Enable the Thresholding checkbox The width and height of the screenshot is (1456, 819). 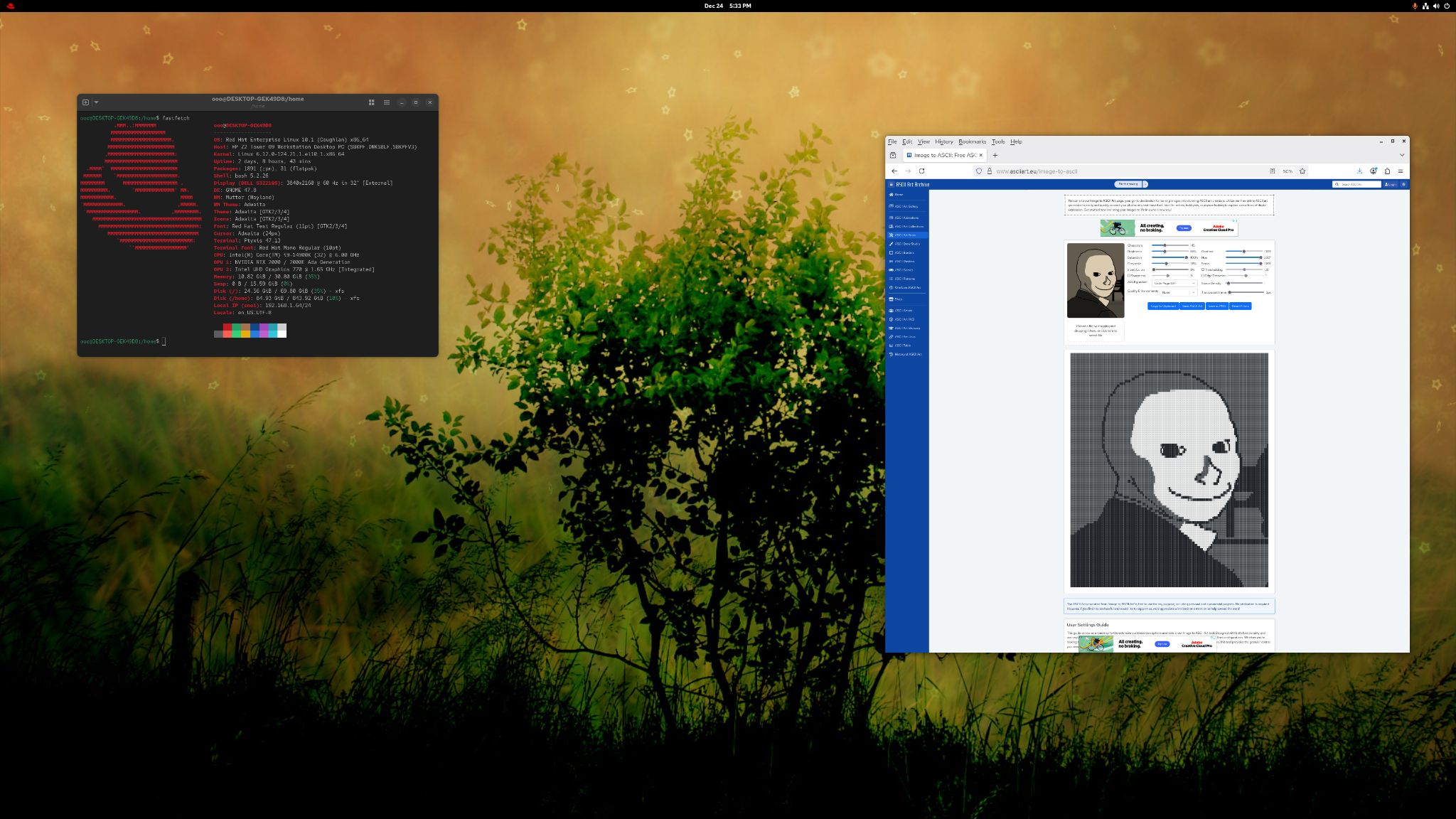click(x=1203, y=269)
